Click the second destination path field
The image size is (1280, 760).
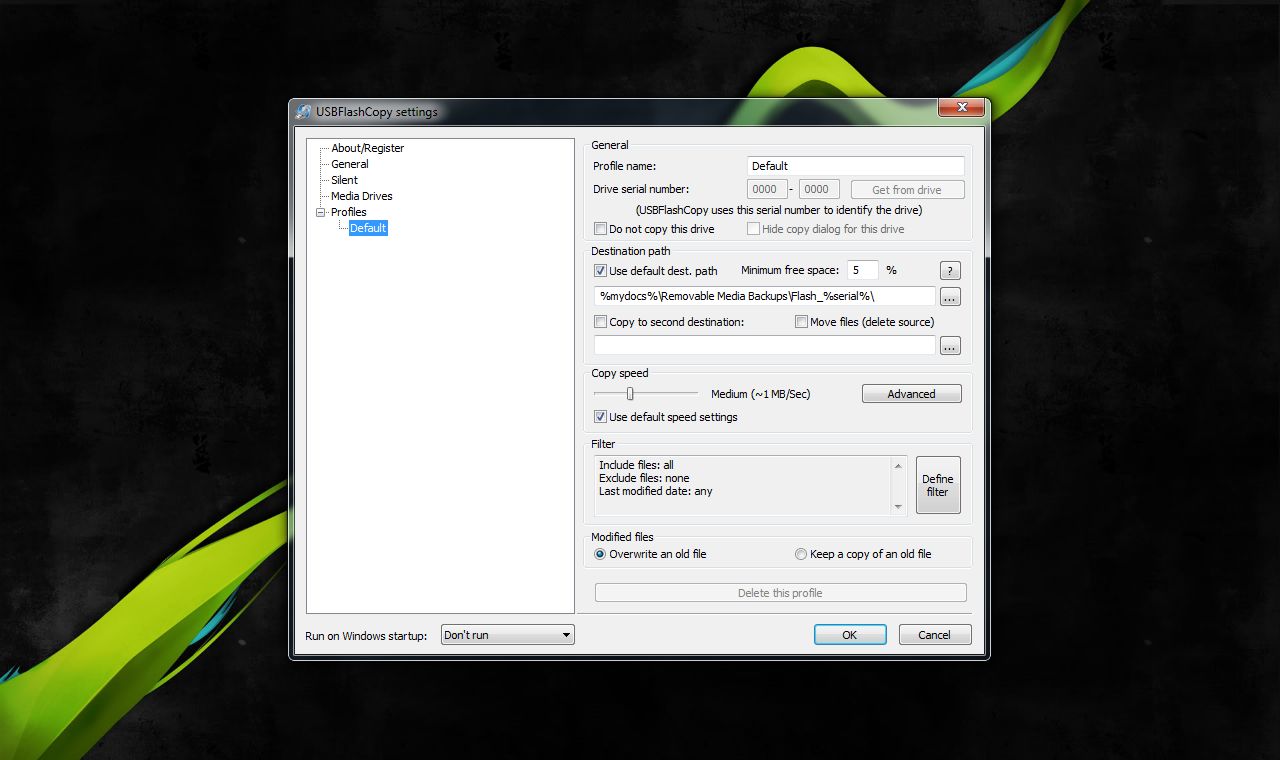pyautogui.click(x=765, y=345)
